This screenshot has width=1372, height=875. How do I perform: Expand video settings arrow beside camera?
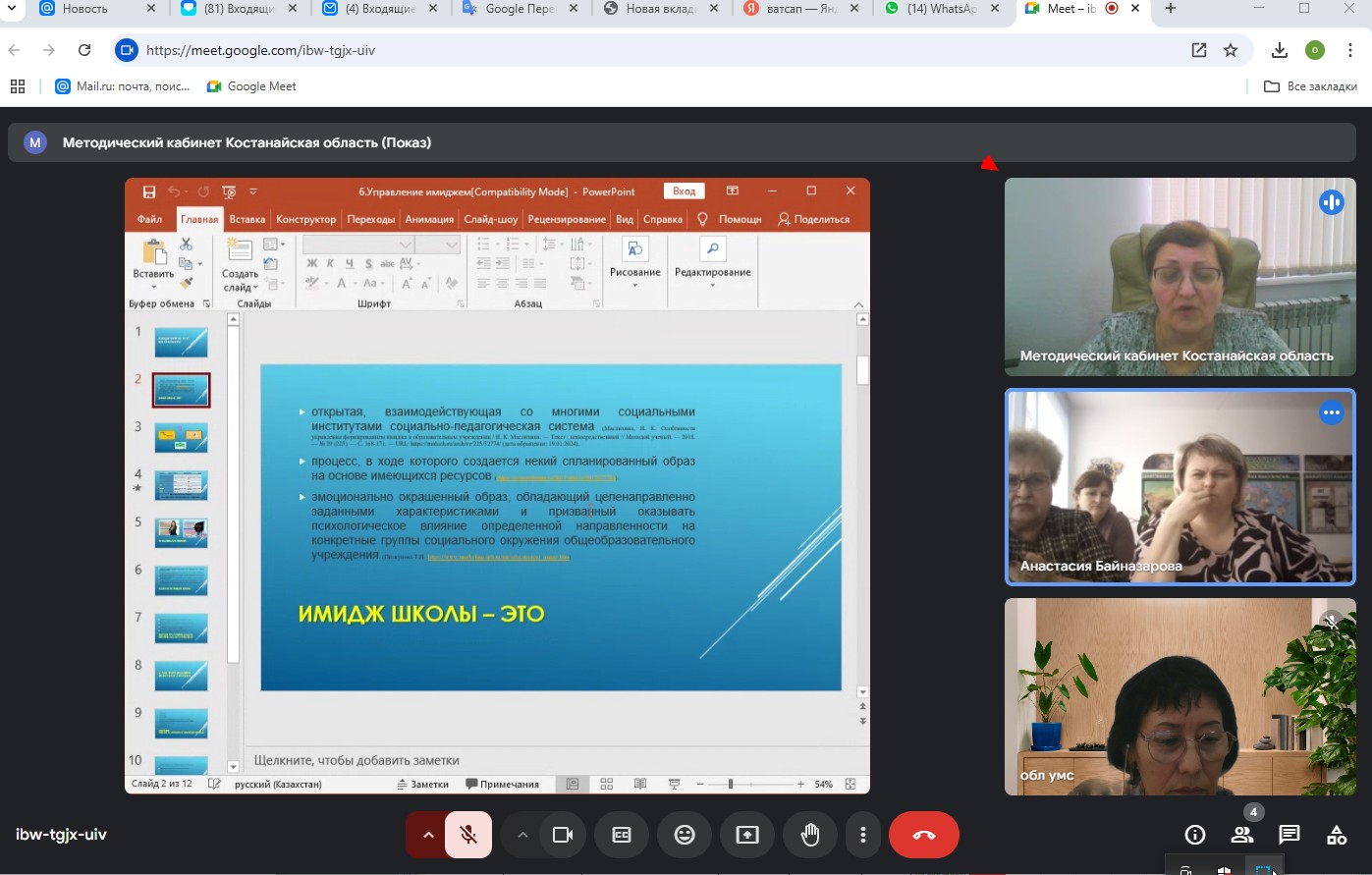[x=522, y=835]
